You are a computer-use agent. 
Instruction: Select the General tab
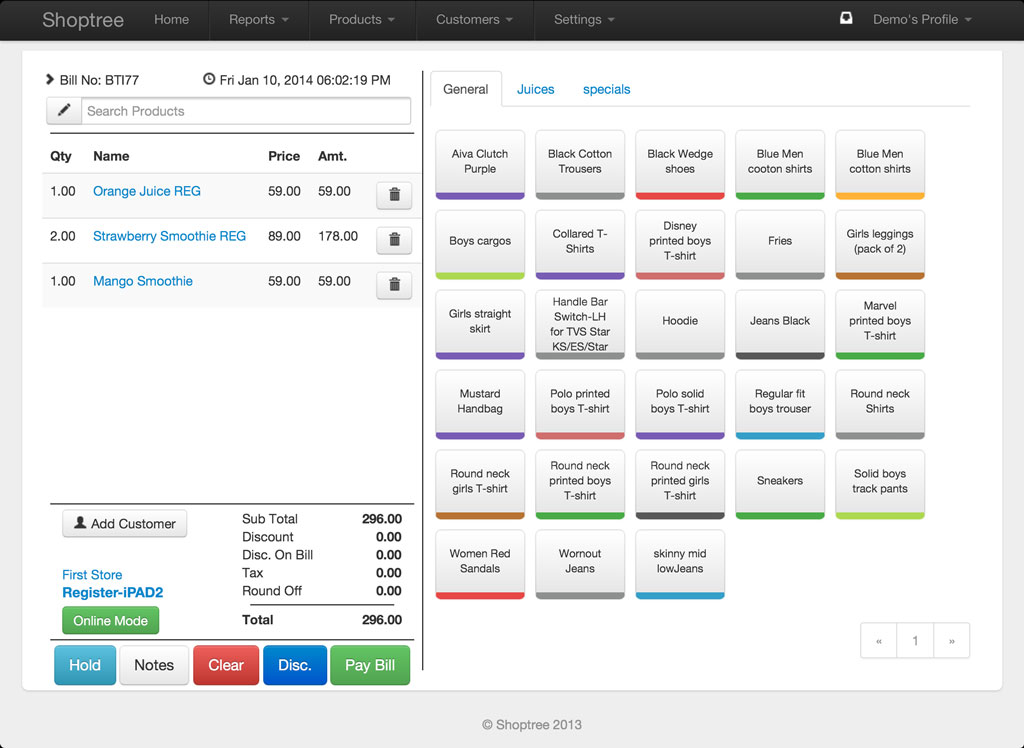click(x=466, y=89)
